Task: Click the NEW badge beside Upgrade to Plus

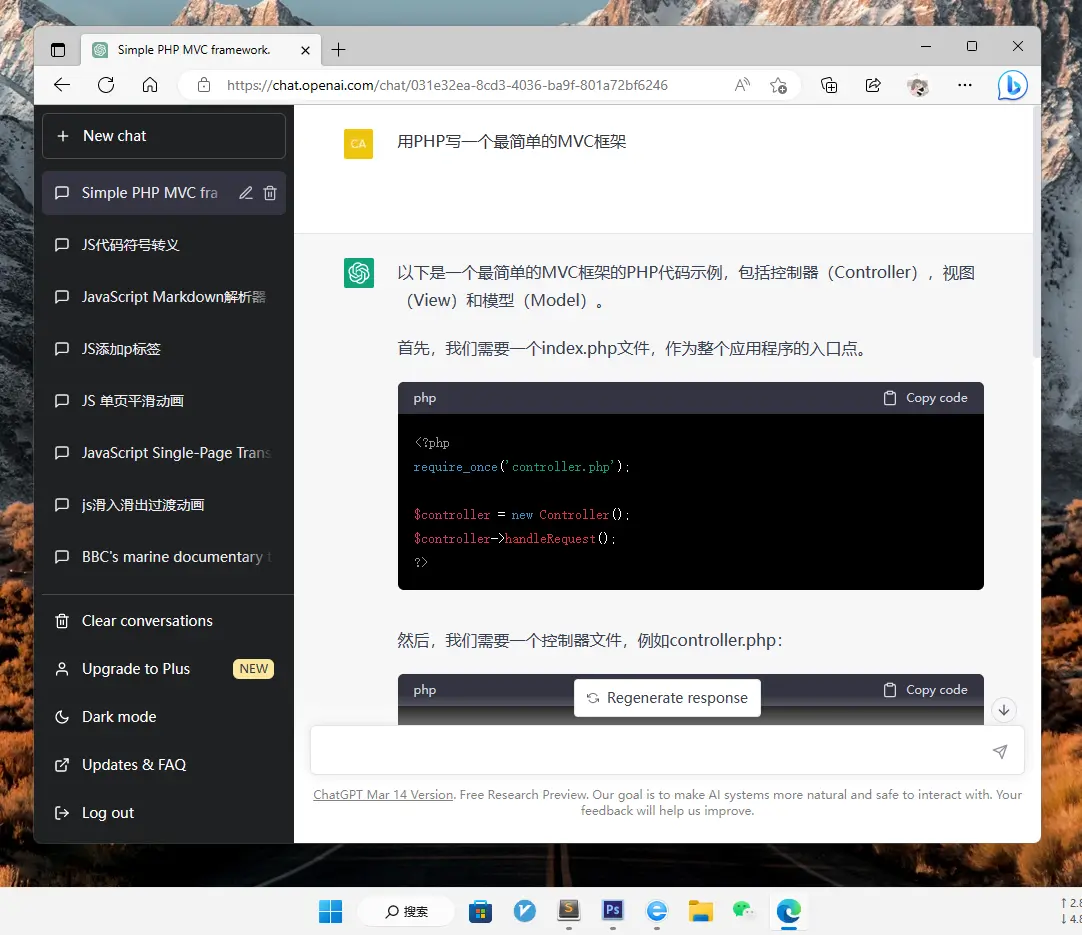Action: point(253,669)
